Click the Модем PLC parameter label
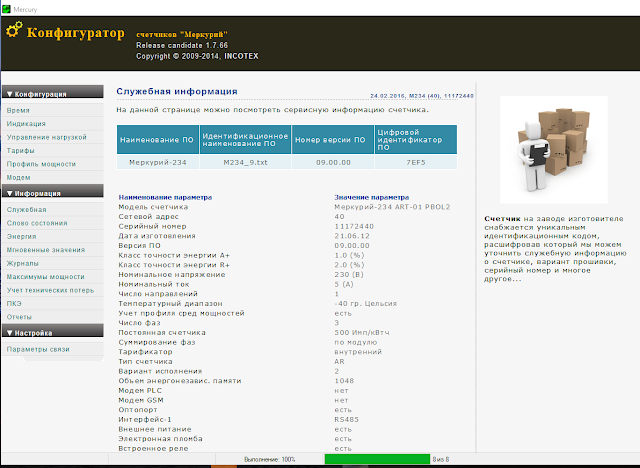 (x=140, y=390)
